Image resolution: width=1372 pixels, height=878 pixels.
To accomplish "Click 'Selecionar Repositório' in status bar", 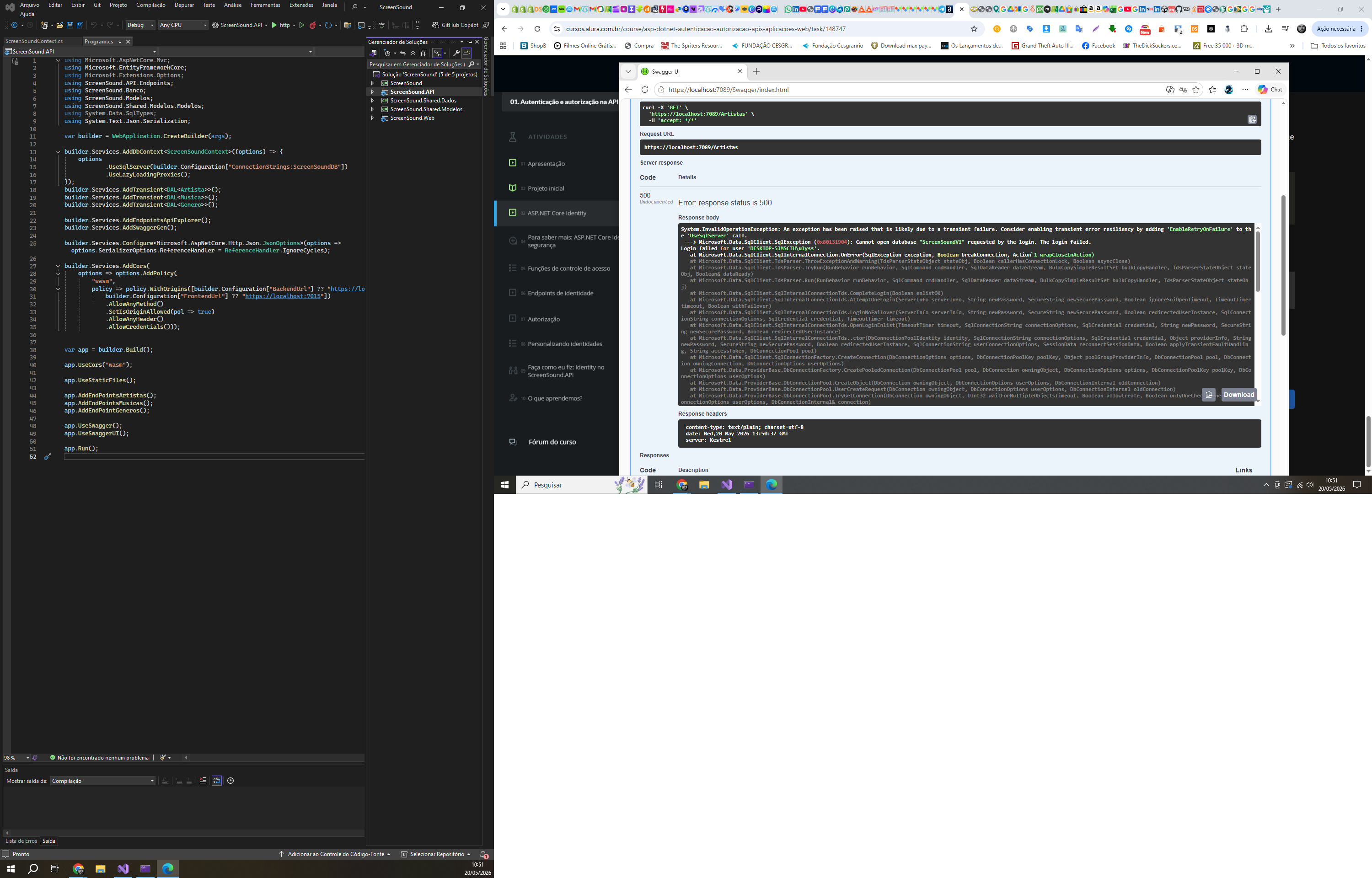I will pyautogui.click(x=436, y=854).
